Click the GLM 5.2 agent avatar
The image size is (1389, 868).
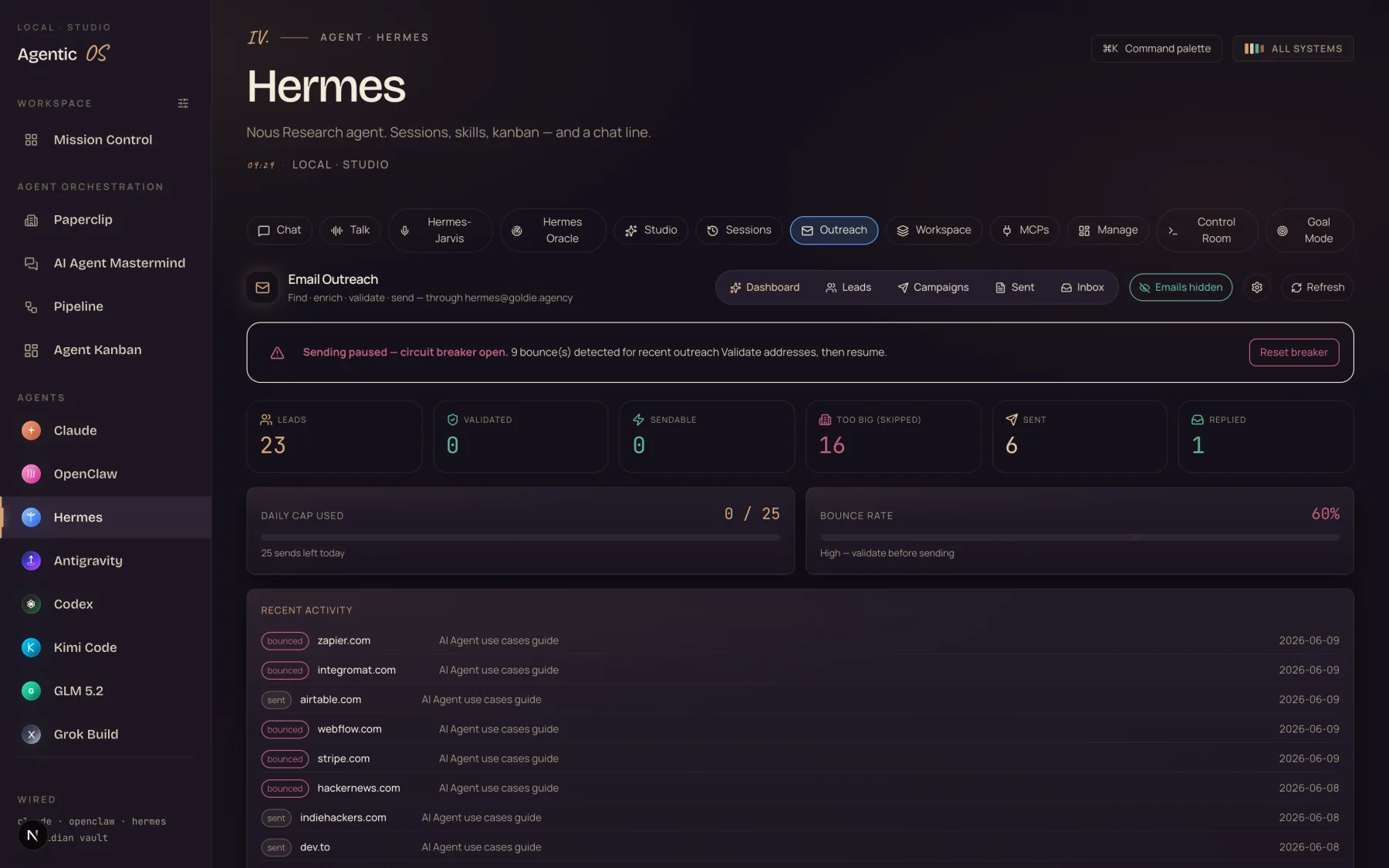31,691
